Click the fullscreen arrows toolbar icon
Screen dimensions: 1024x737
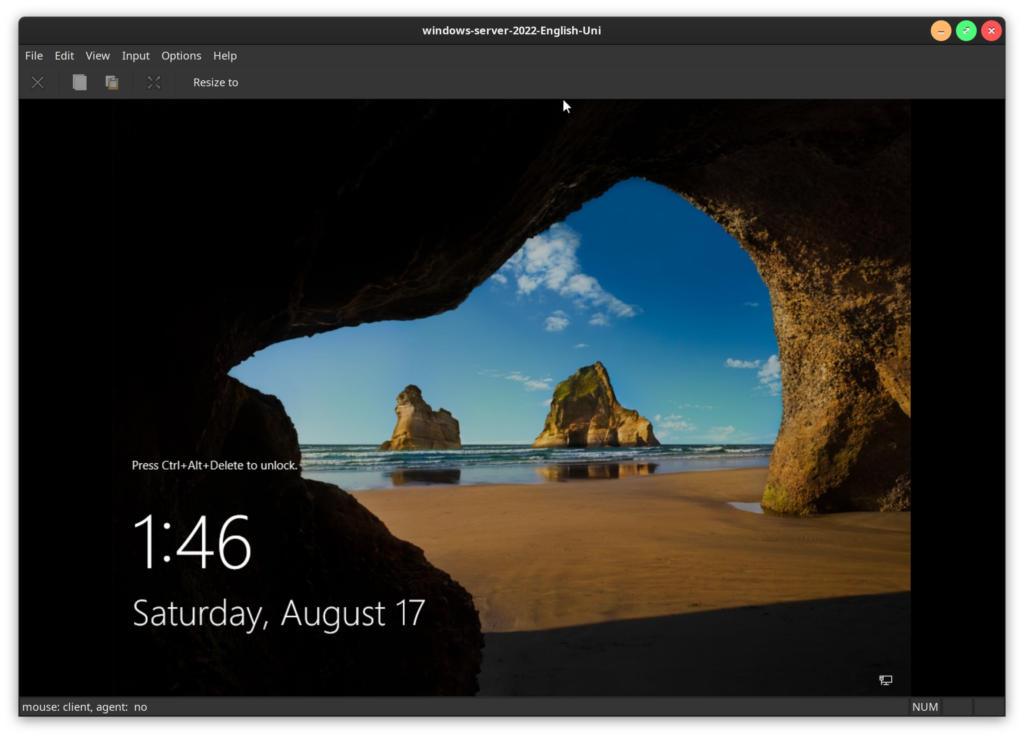(154, 82)
